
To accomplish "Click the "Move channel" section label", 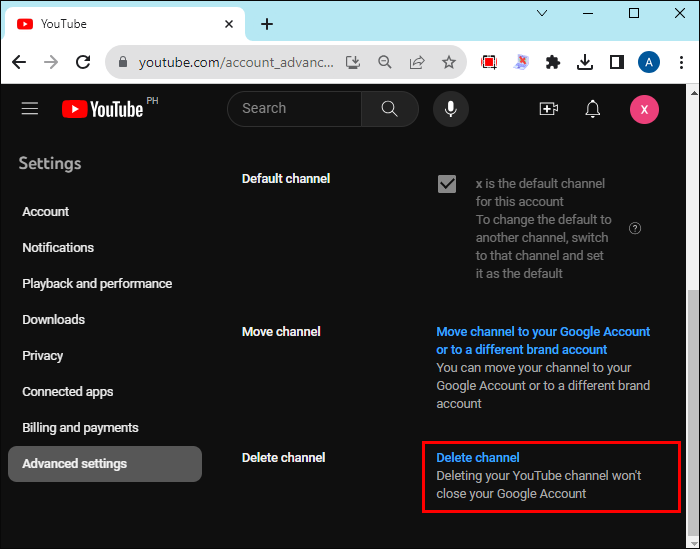I will click(x=281, y=332).
